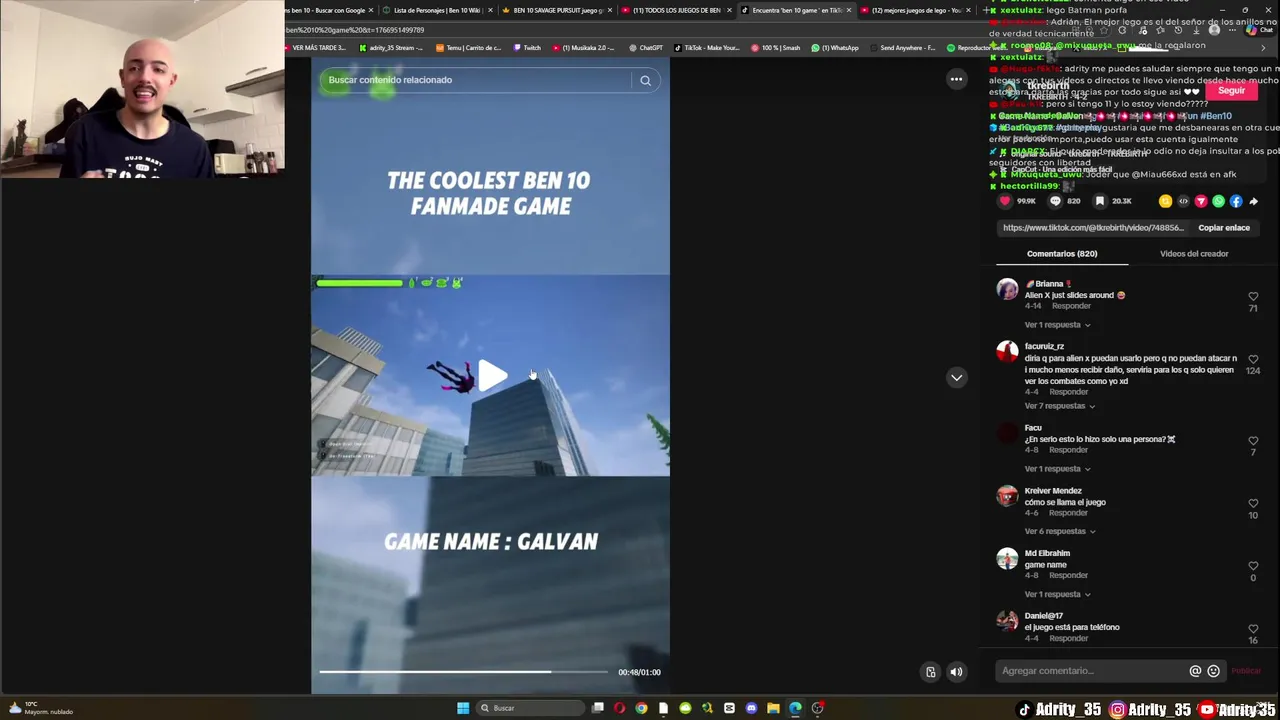
Task: Like Kreiver Mendez's comment with heart
Action: (1253, 503)
